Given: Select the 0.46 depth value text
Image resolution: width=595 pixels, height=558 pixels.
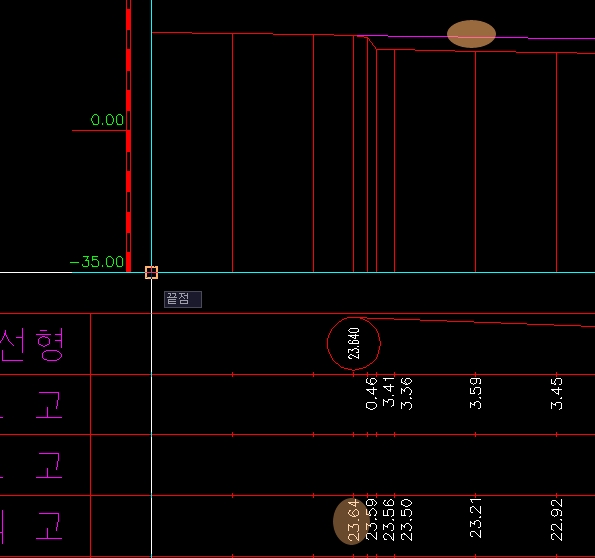Looking at the screenshot, I should pyautogui.click(x=371, y=394).
